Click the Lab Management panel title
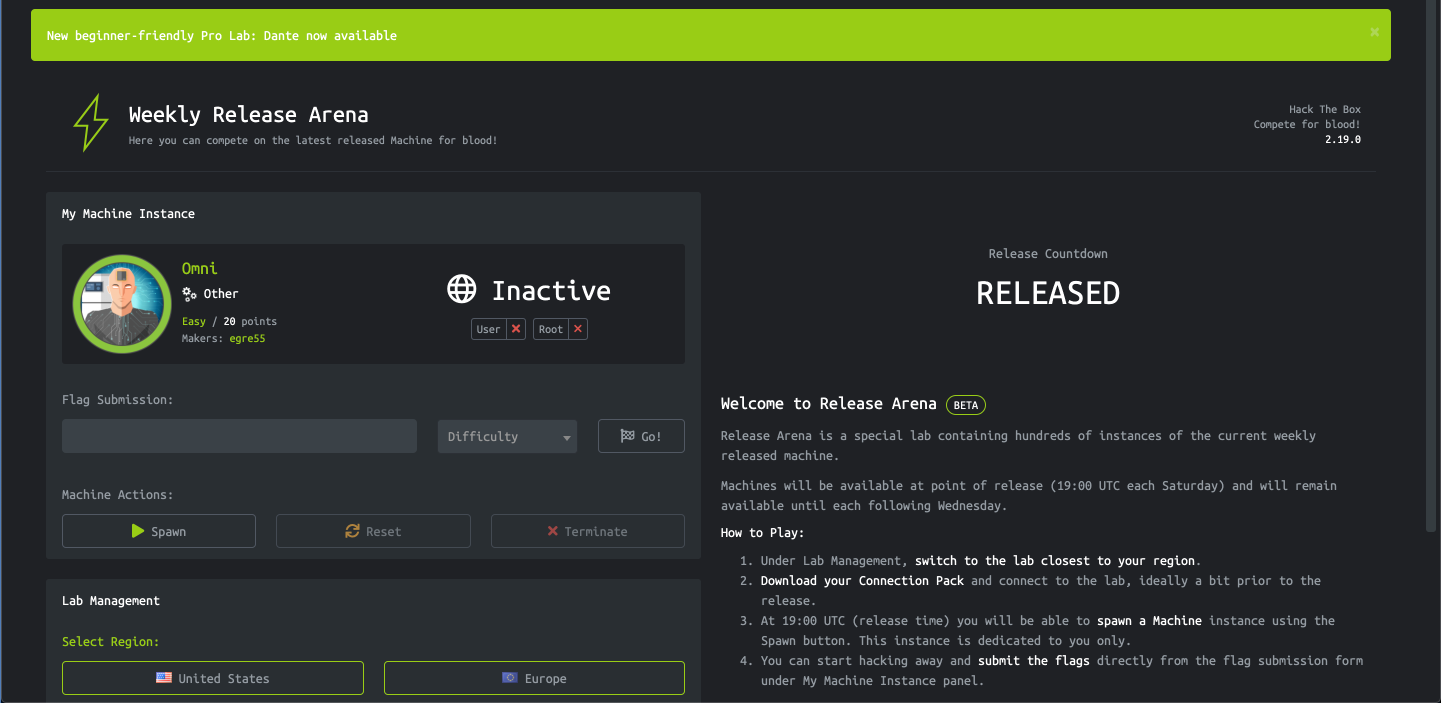 pyautogui.click(x=111, y=601)
